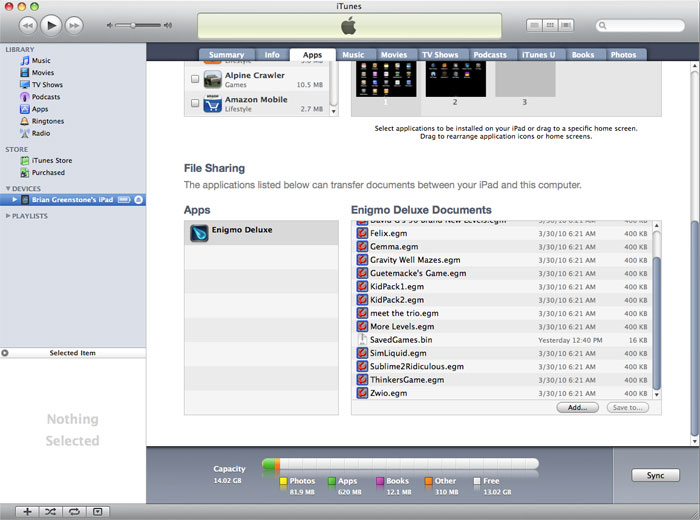Expand Brian Greenstone's iPad device
This screenshot has width=700, height=520.
pos(14,200)
